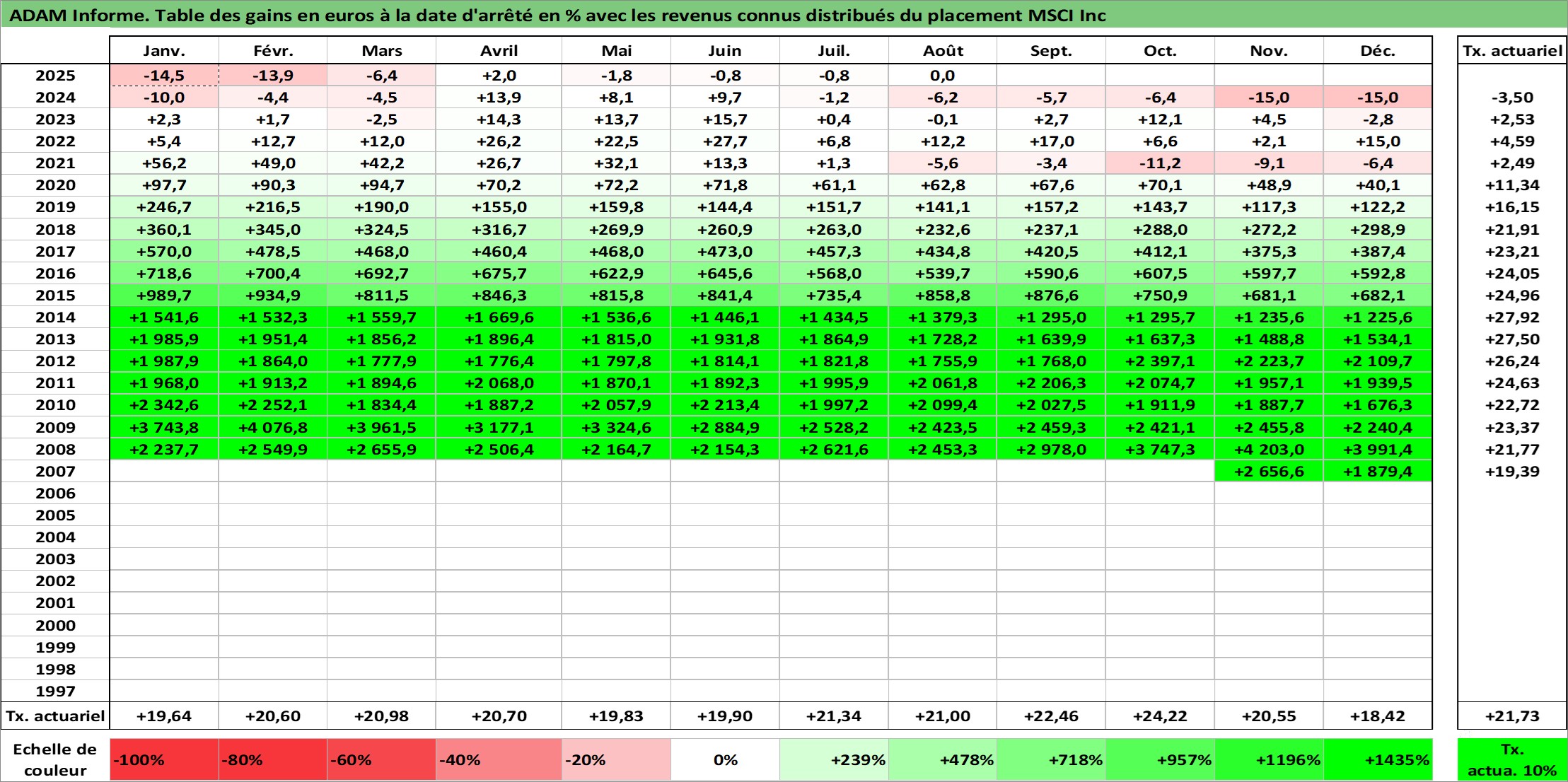Click the +2 342,6 cell for Janv. 2010
The image size is (1568, 782).
(164, 405)
